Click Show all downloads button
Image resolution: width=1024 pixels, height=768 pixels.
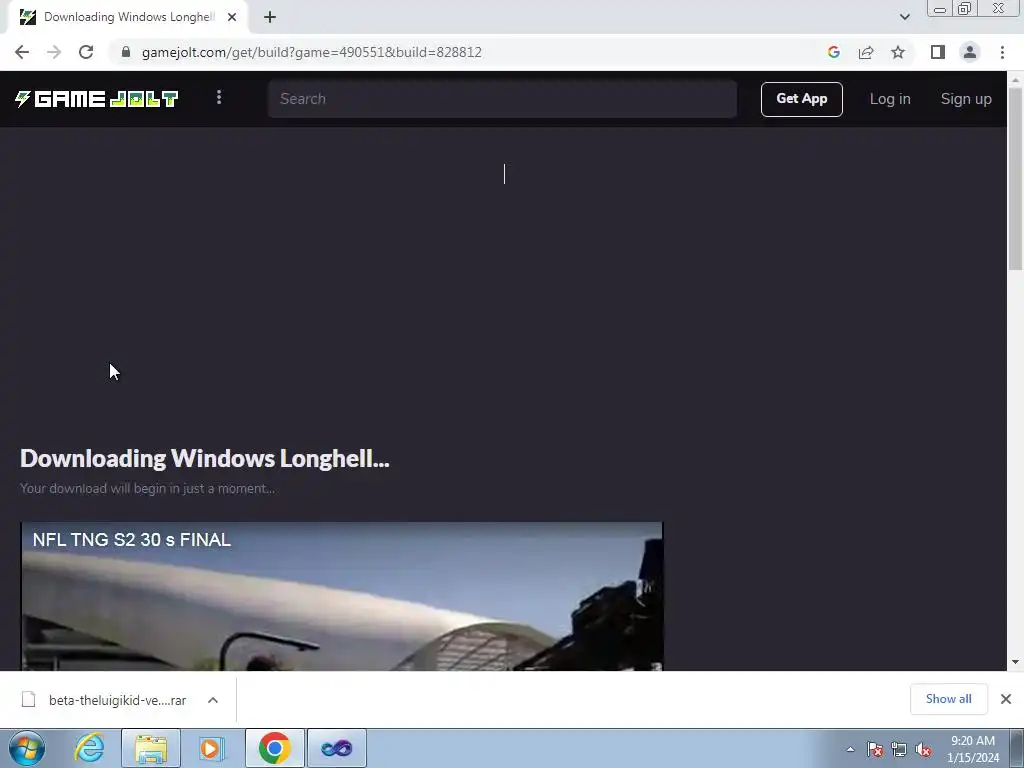[948, 699]
